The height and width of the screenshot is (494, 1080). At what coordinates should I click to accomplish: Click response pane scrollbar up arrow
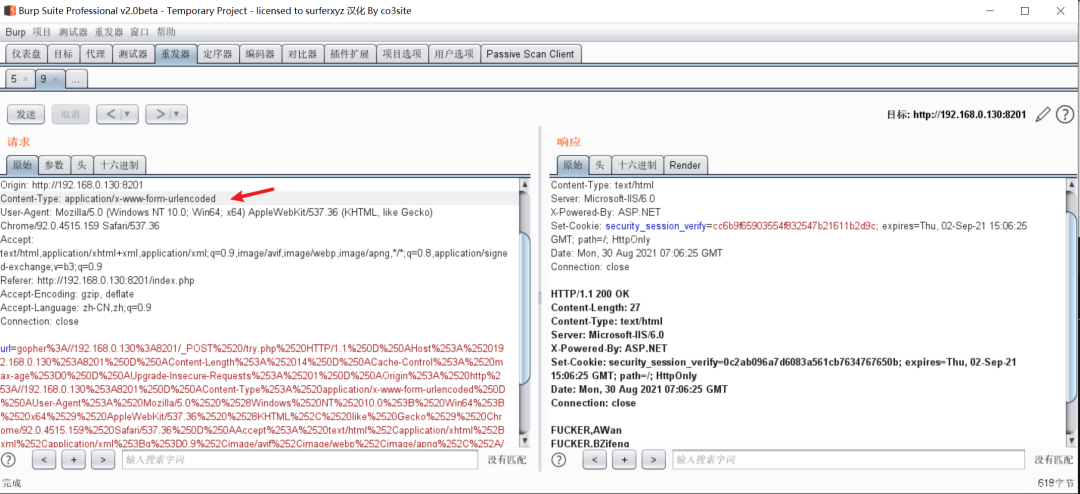(x=1074, y=185)
